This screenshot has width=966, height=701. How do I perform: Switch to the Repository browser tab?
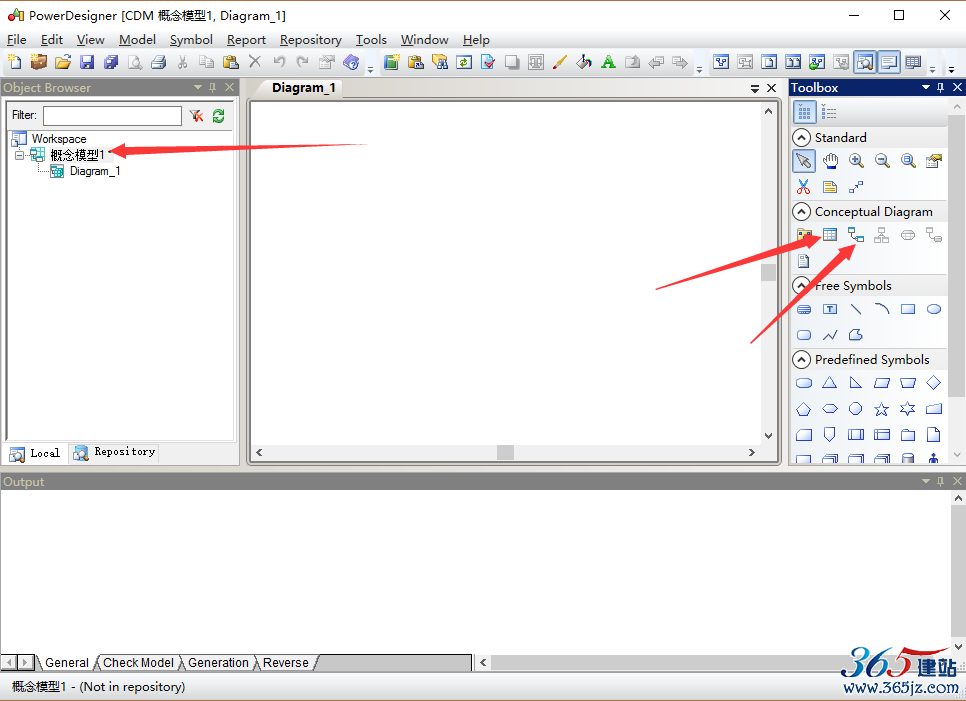tap(115, 452)
